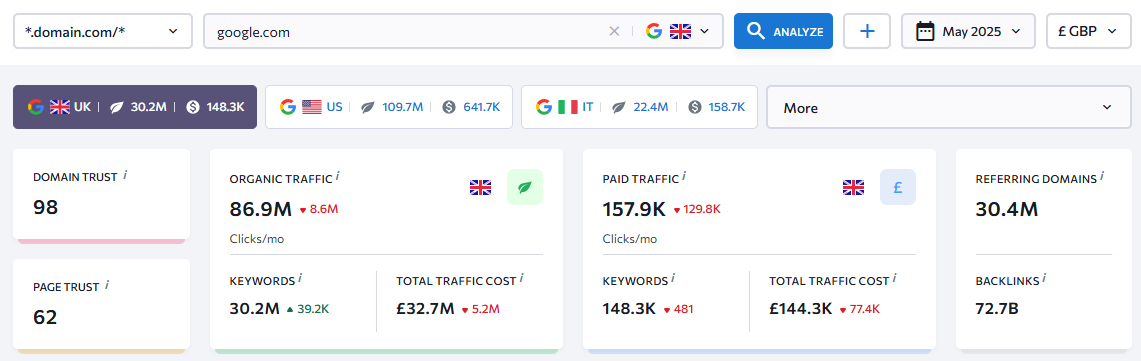Click the info icon next to Domain Trust

125,175
